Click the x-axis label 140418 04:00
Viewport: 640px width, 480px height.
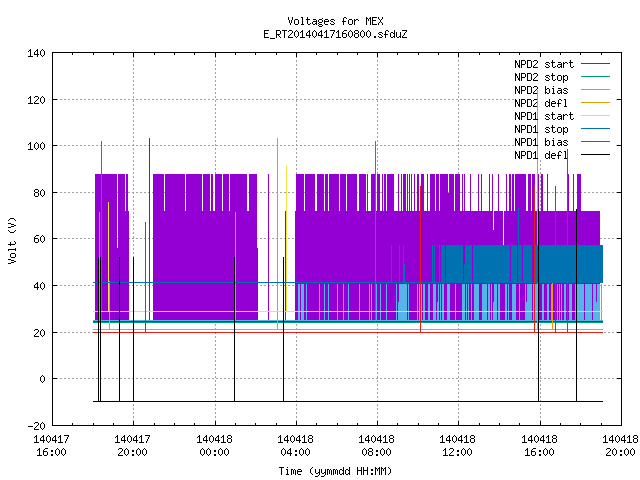click(x=296, y=446)
